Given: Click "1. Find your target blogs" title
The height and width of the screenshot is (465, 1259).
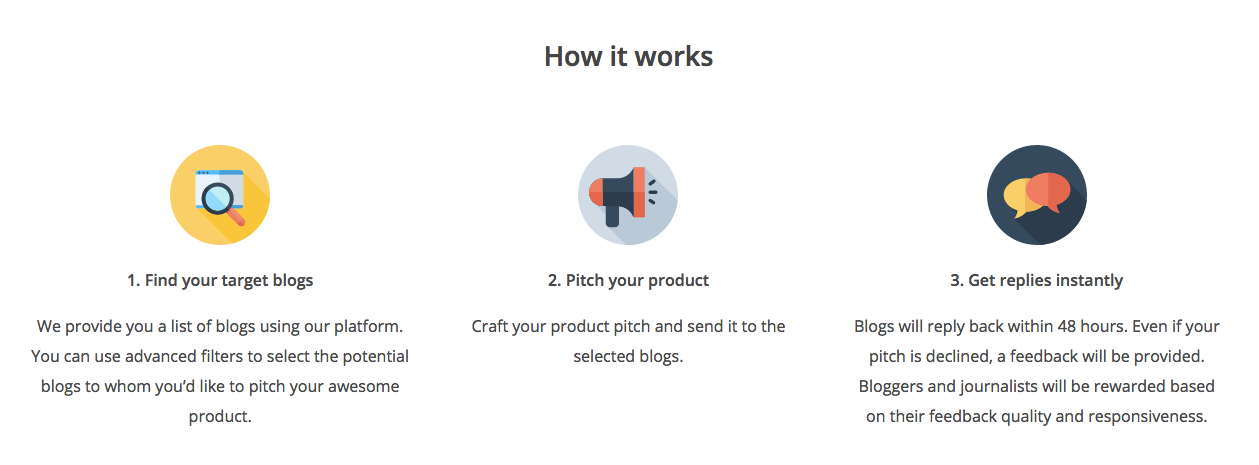Looking at the screenshot, I should (220, 280).
